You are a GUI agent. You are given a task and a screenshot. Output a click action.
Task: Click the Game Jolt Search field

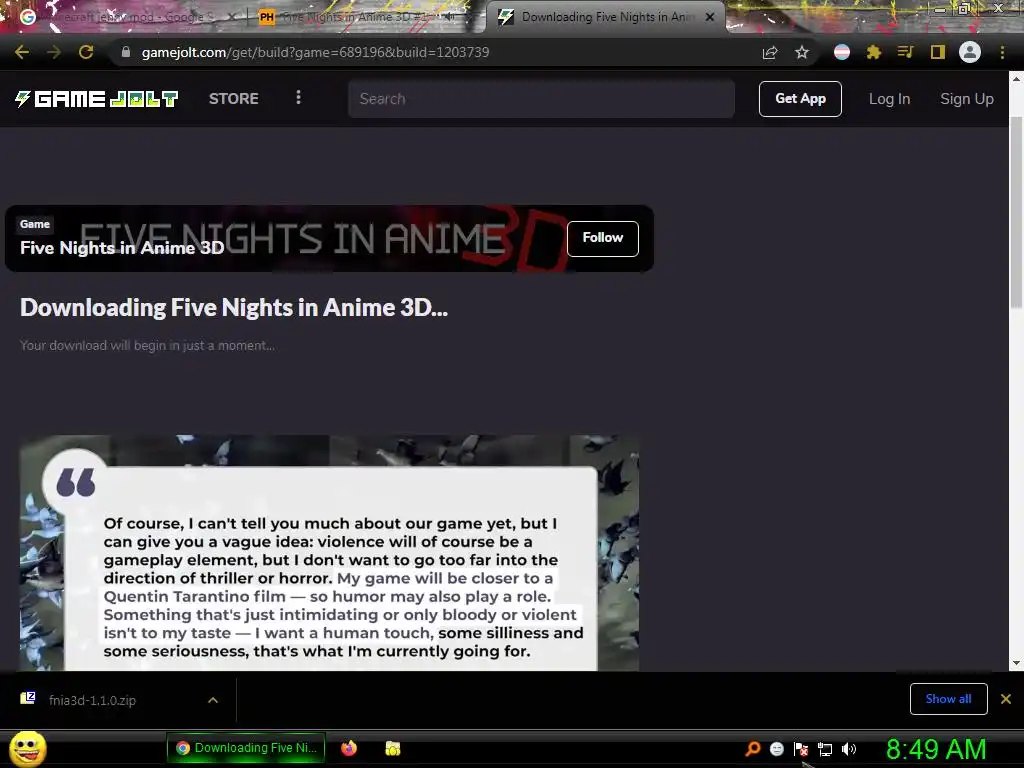541,99
